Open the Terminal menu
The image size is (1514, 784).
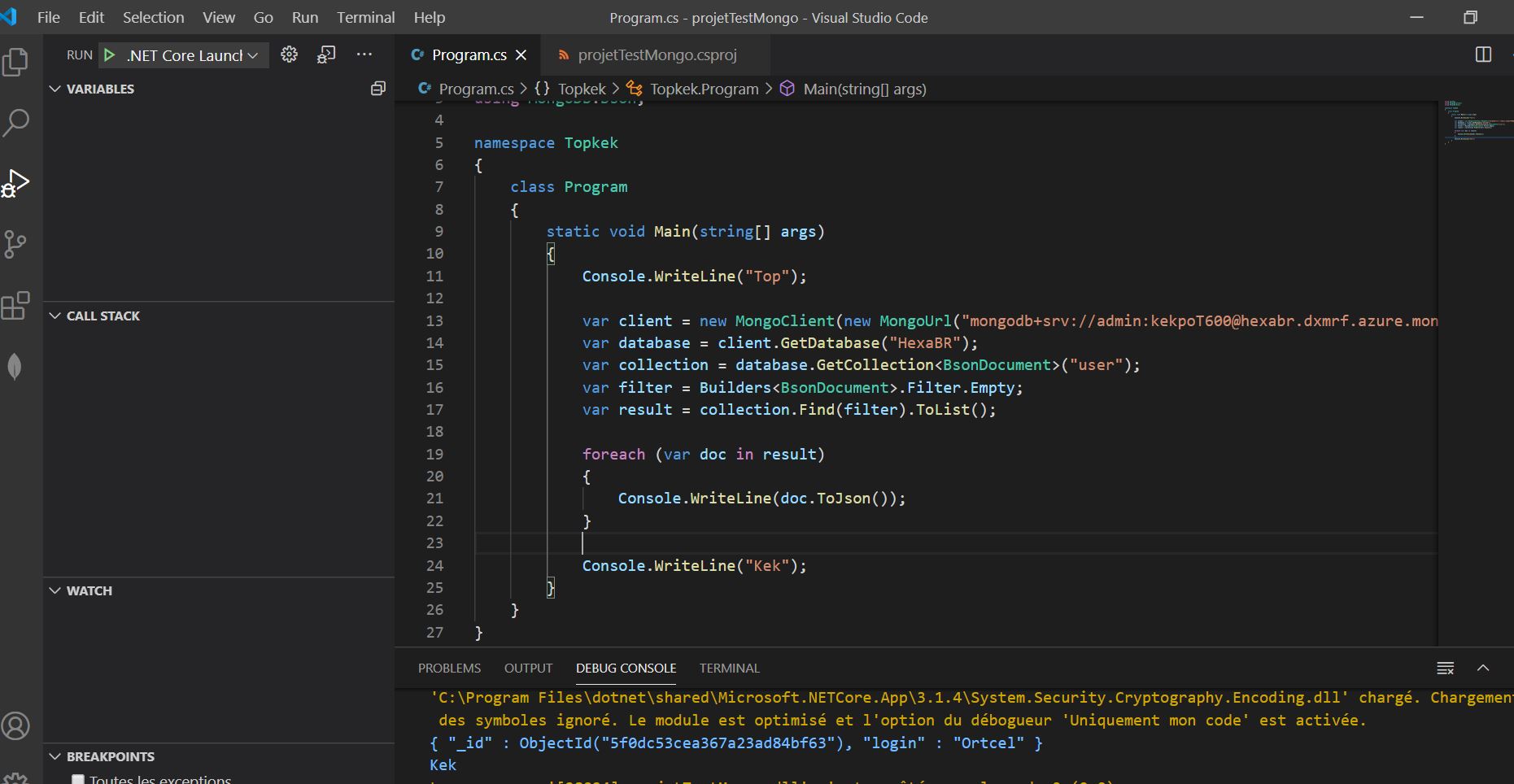pyautogui.click(x=365, y=17)
